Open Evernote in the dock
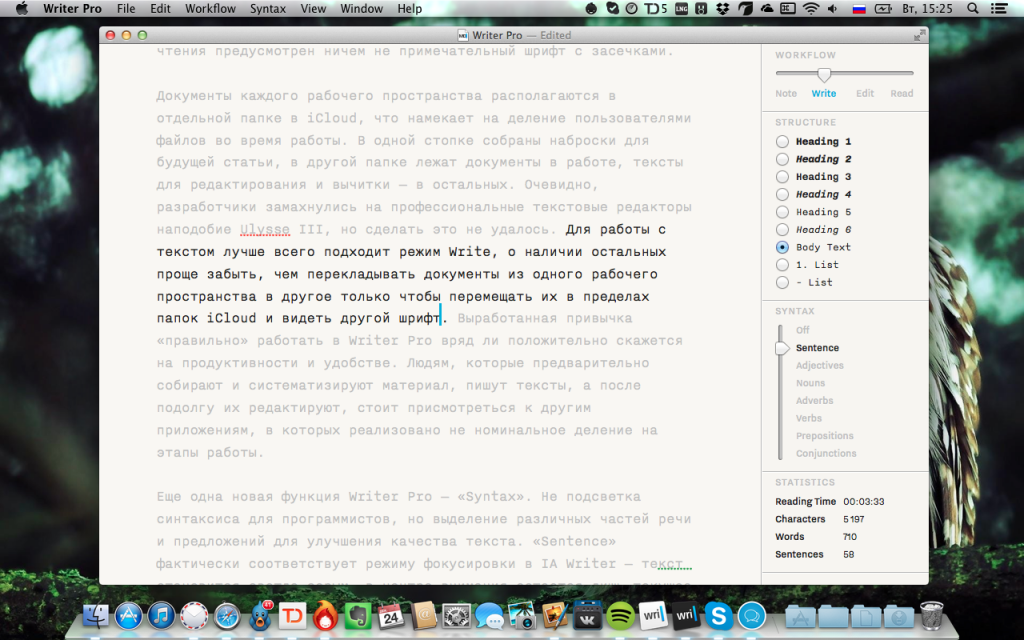The image size is (1024, 640). tap(358, 615)
